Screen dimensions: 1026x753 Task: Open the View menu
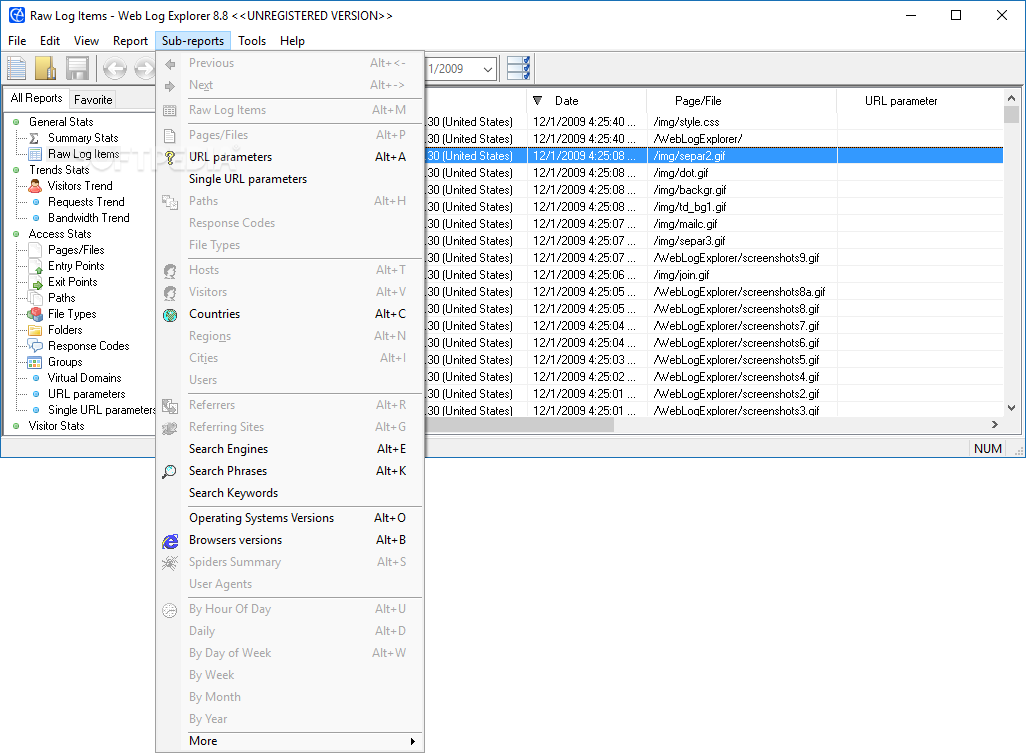click(86, 41)
